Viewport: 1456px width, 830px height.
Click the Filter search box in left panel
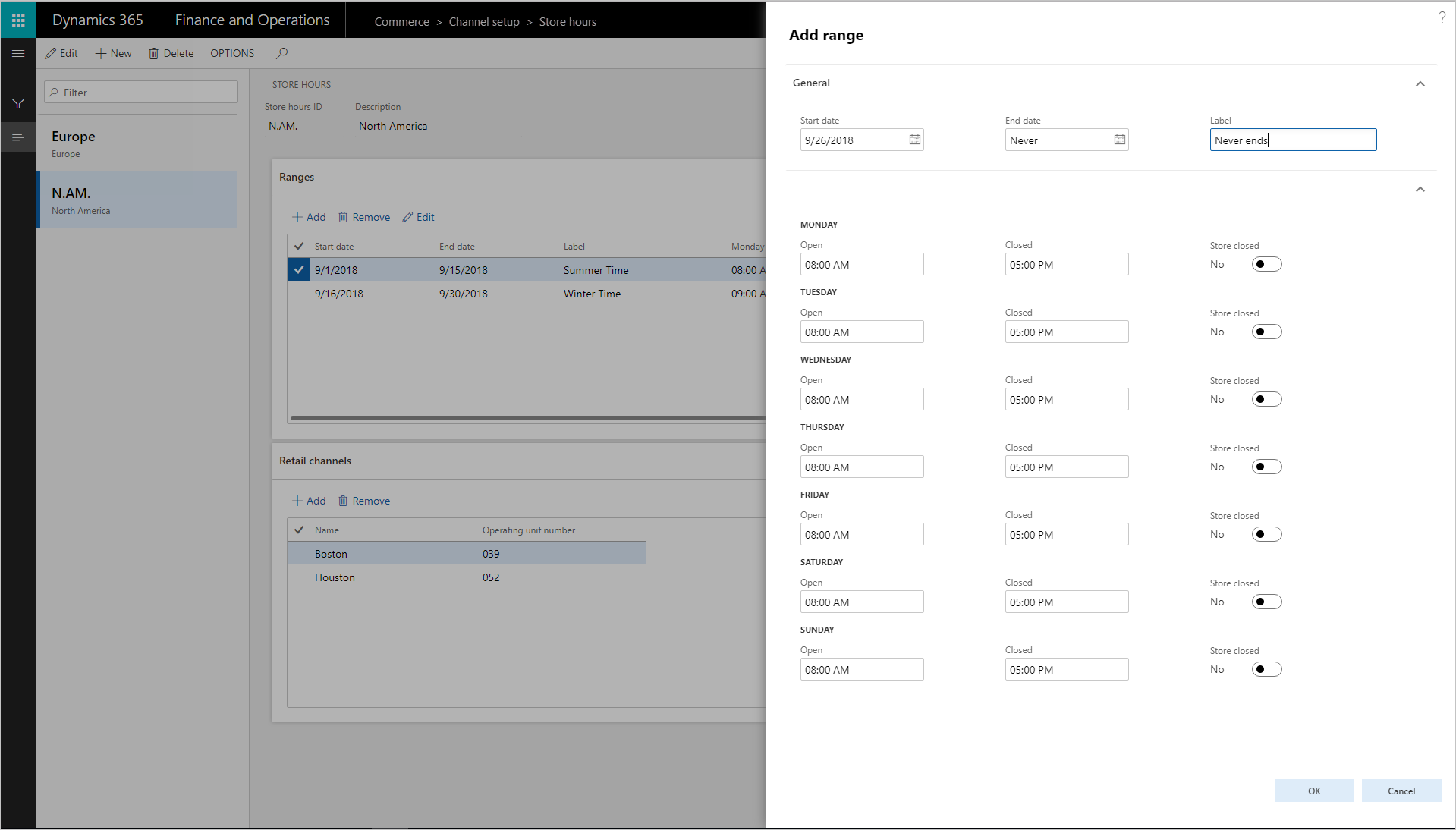(140, 92)
